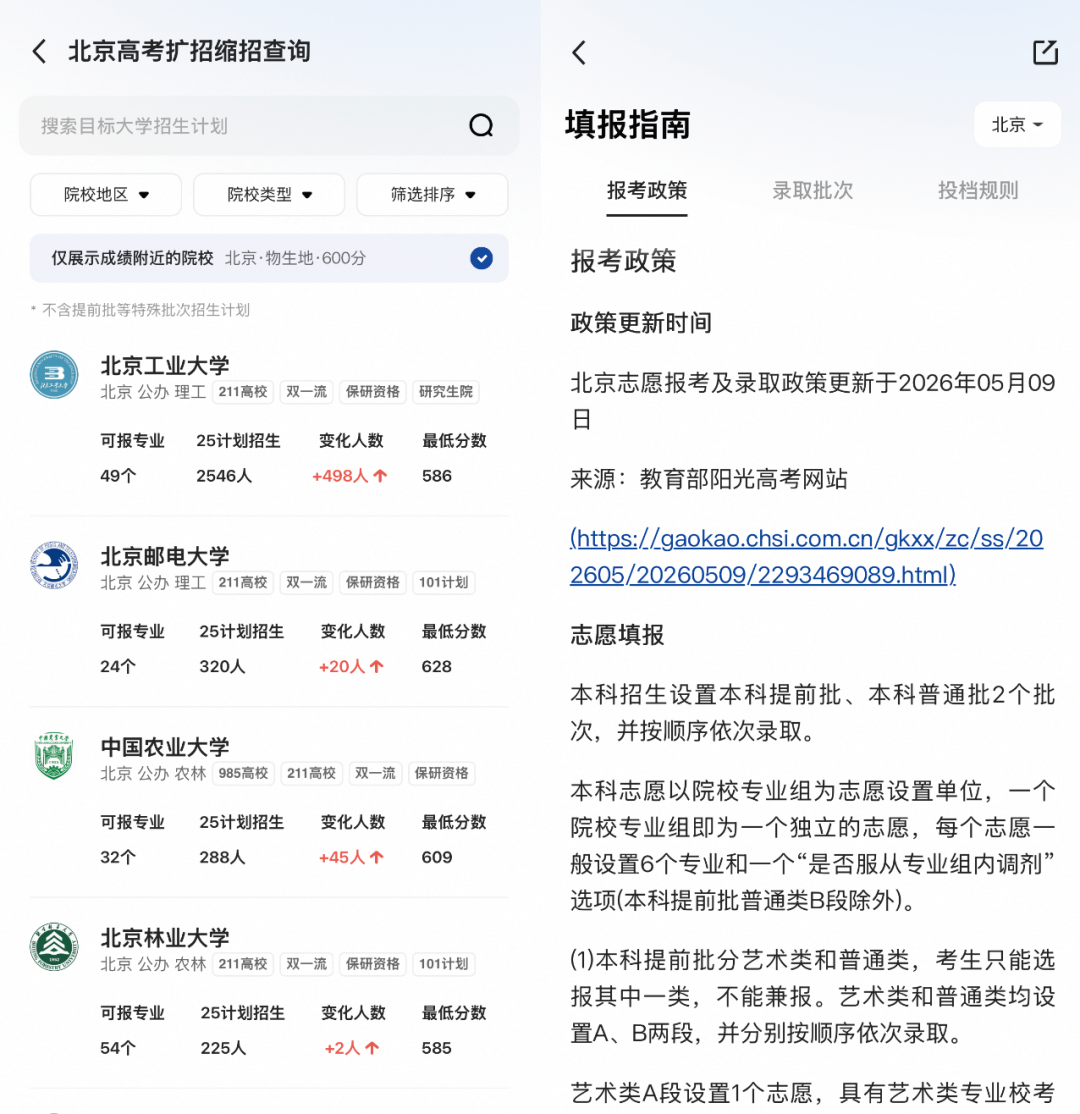
Task: Expand the 院校地区 filter dropdown
Action: click(106, 195)
